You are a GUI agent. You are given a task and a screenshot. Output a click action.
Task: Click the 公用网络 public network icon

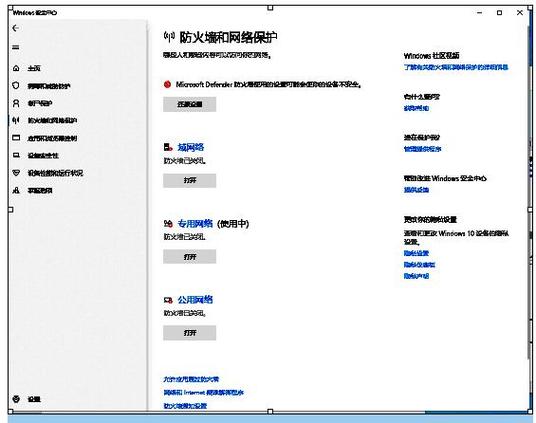pos(168,300)
